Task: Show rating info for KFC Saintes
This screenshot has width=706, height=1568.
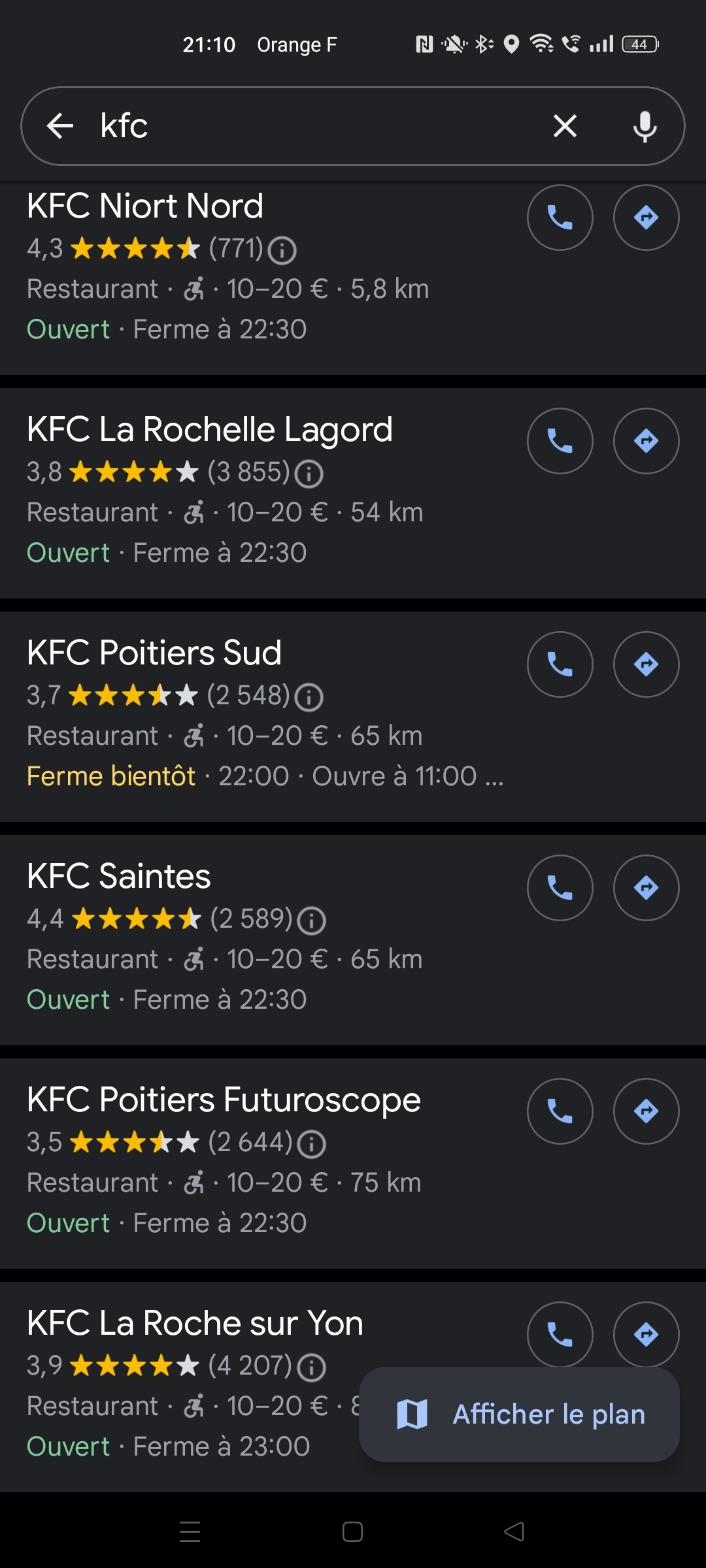Action: point(311,921)
